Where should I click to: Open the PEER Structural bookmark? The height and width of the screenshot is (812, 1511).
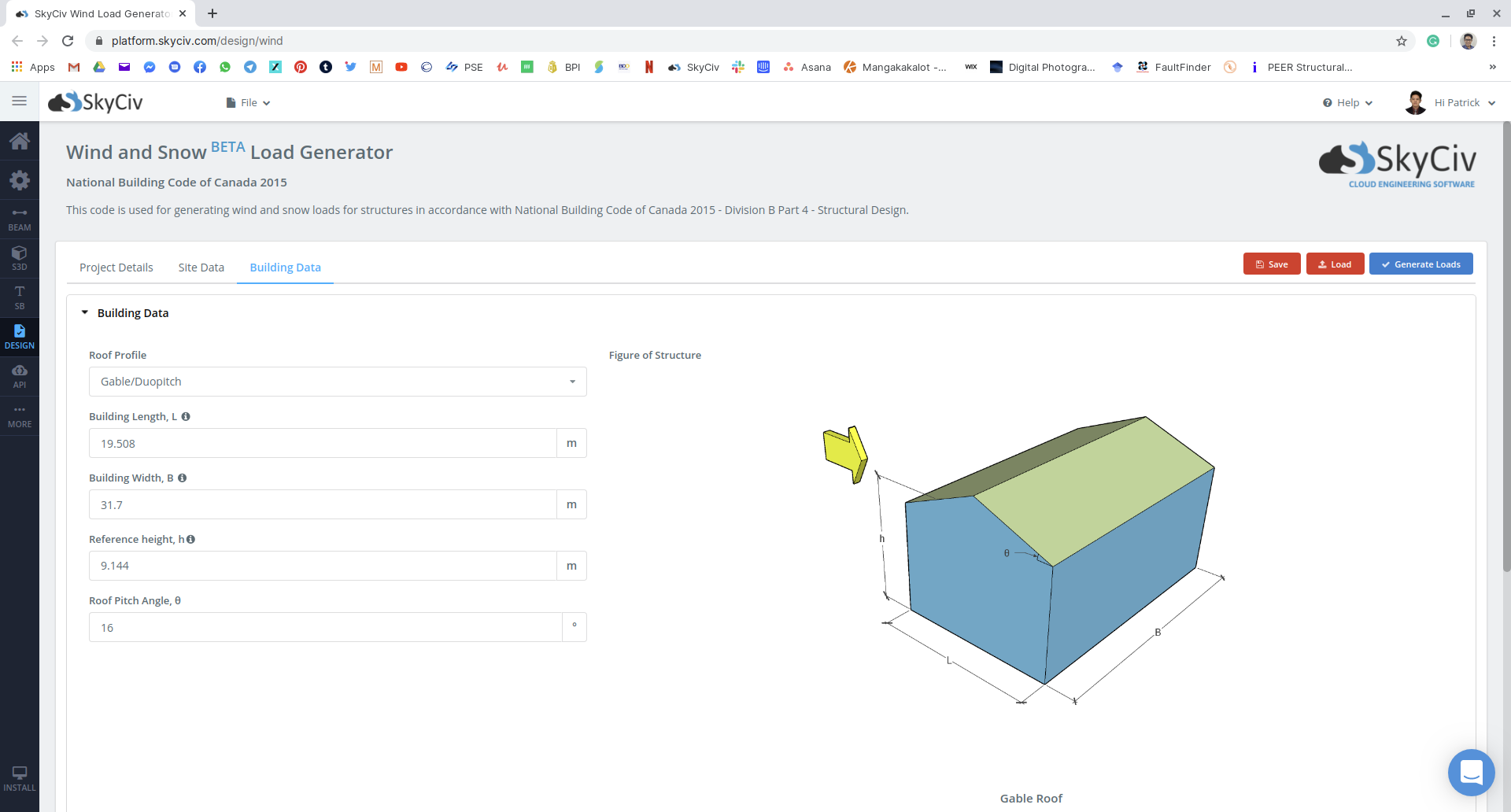(1301, 67)
